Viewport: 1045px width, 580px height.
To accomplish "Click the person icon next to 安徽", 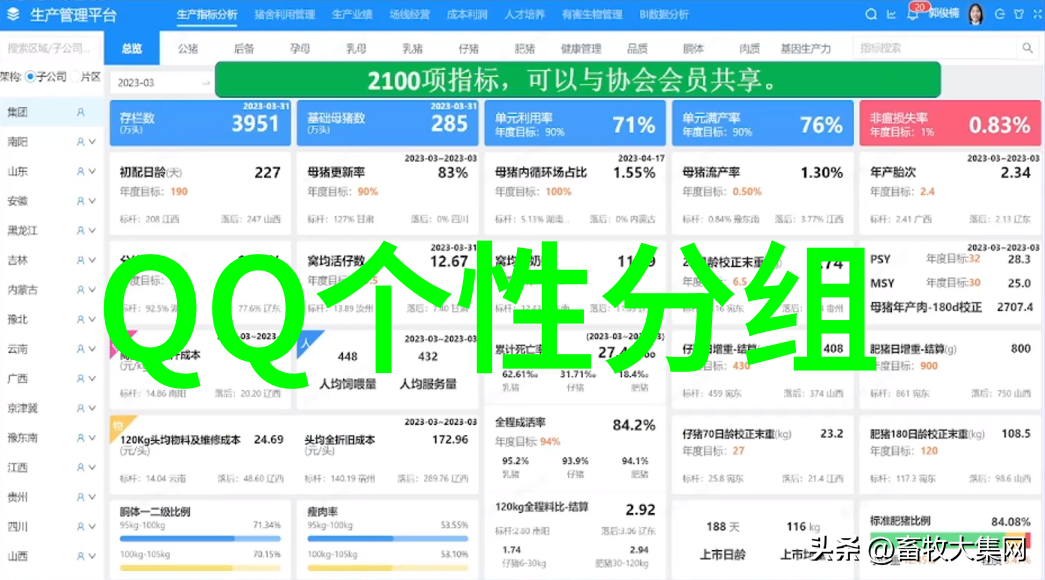I will coord(81,201).
